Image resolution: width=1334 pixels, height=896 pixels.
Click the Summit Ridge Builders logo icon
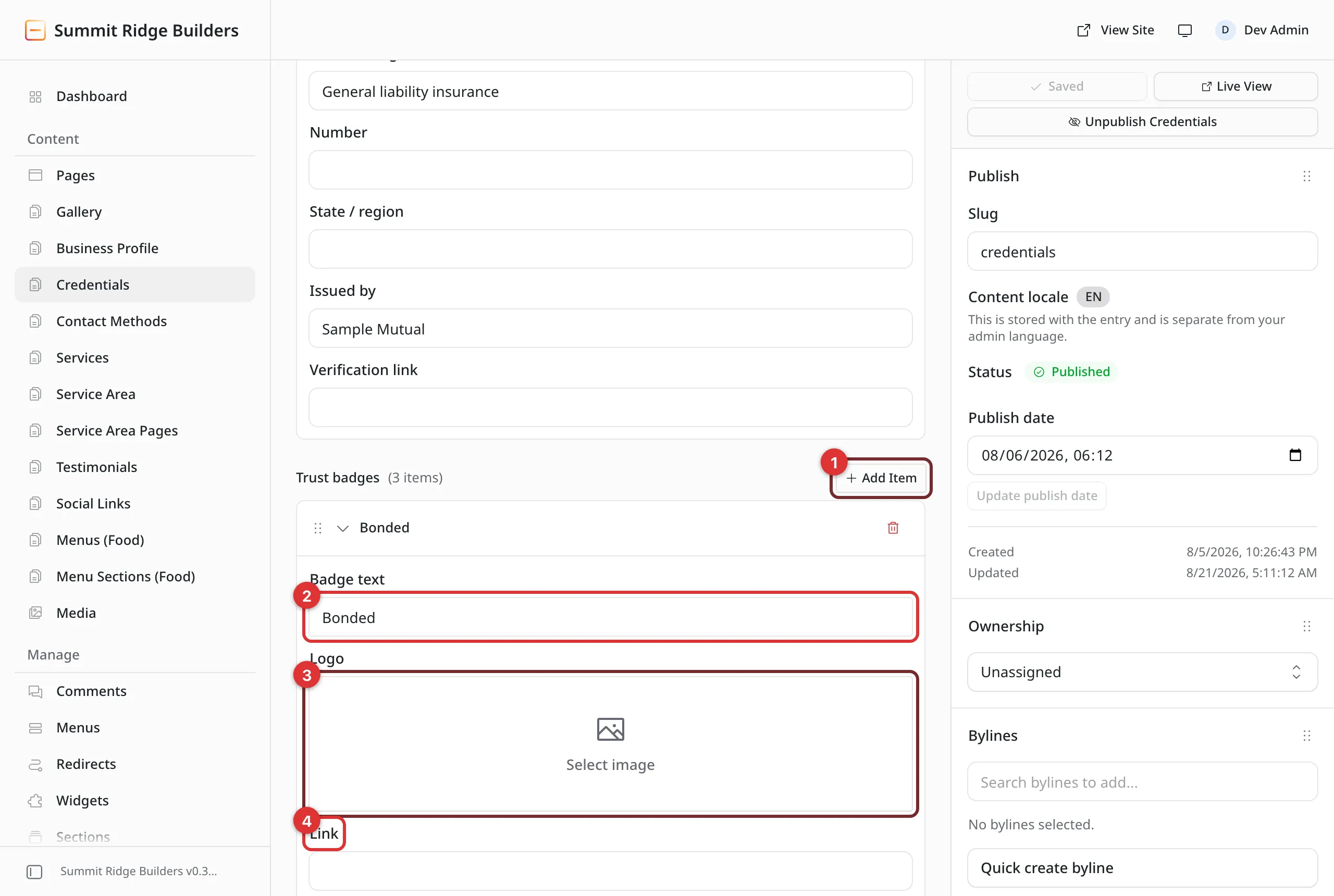[35, 30]
